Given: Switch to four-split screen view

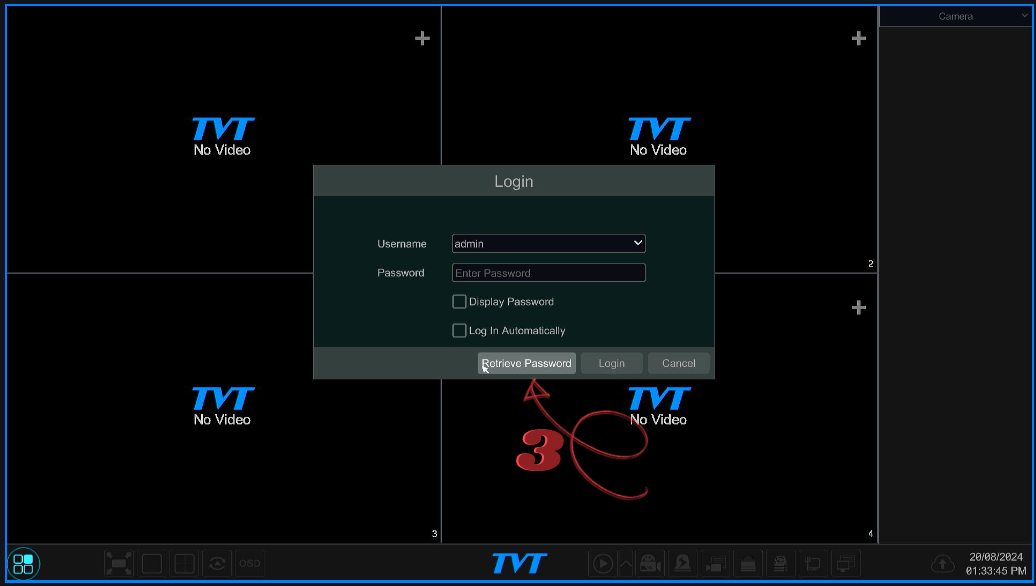Looking at the screenshot, I should pyautogui.click(x=184, y=564).
